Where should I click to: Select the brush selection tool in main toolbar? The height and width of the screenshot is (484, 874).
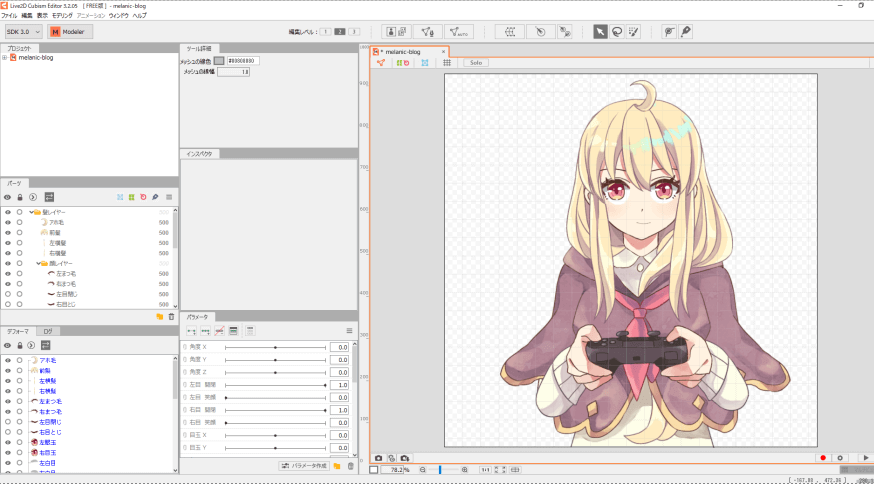pos(633,32)
